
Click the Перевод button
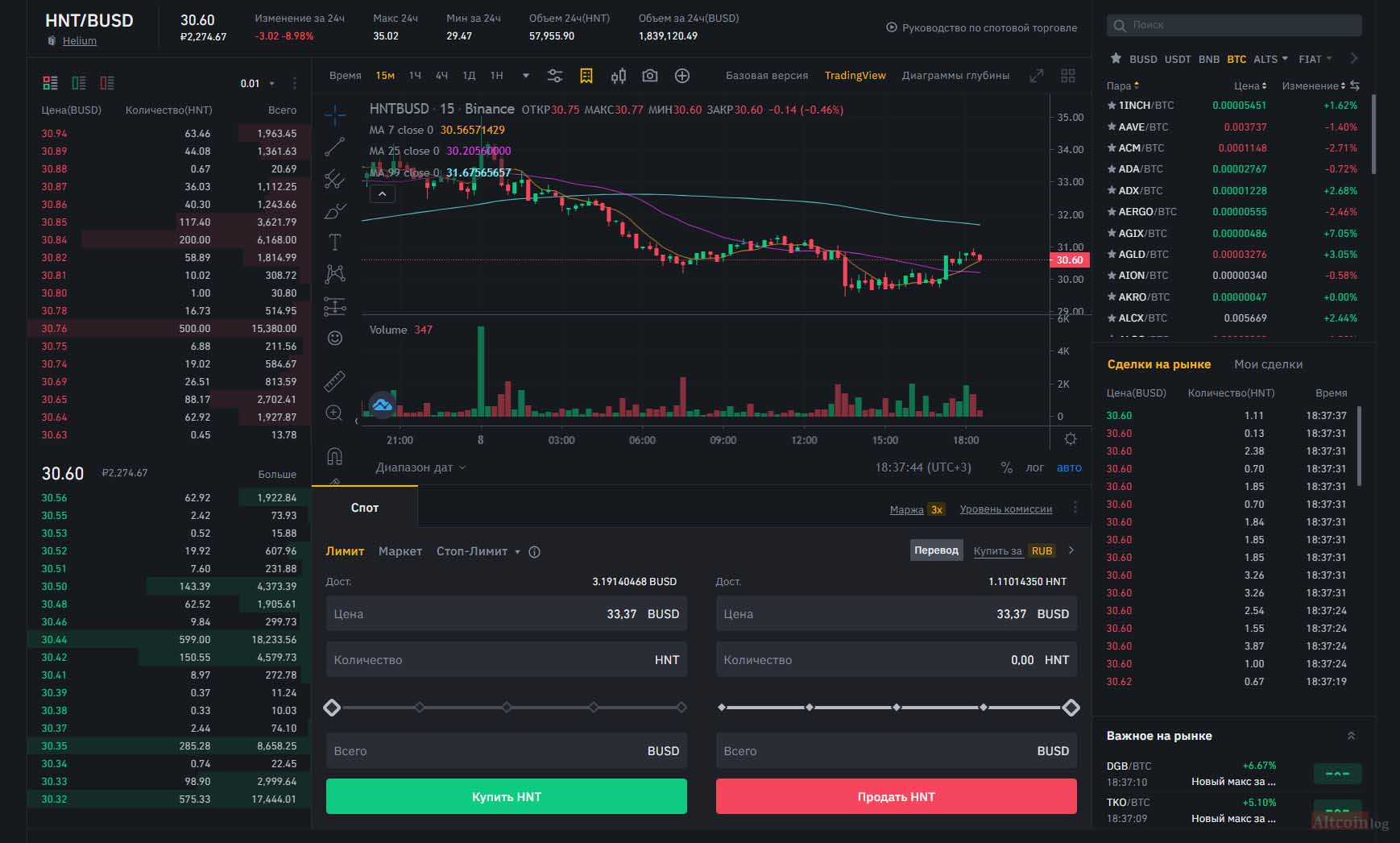[936, 550]
